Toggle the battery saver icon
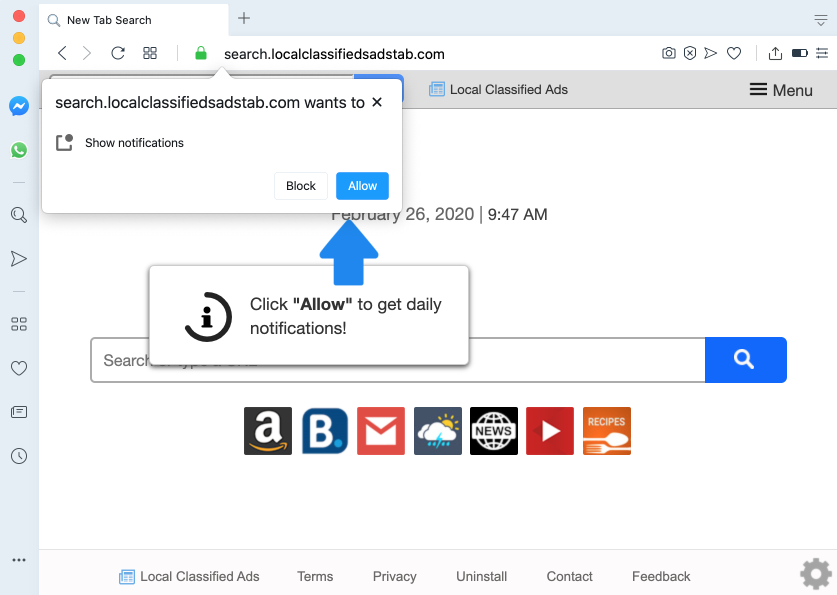Viewport: 837px width, 595px height. 799,54
